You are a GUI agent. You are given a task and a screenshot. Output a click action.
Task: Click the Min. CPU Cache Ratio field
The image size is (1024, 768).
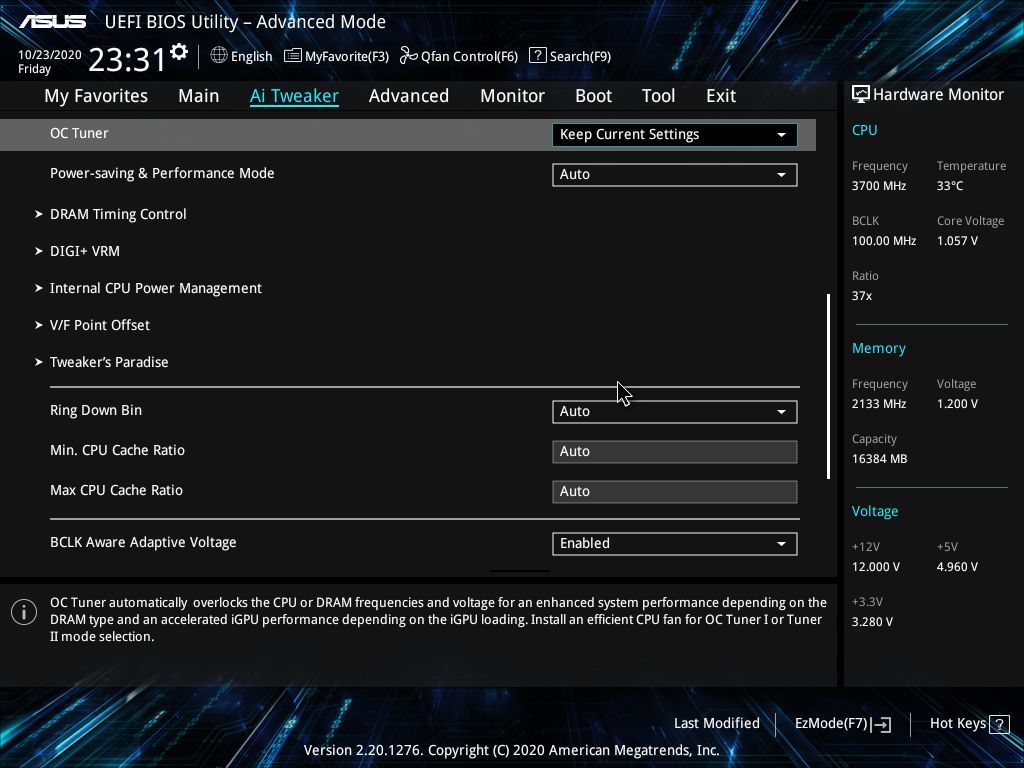[675, 452]
